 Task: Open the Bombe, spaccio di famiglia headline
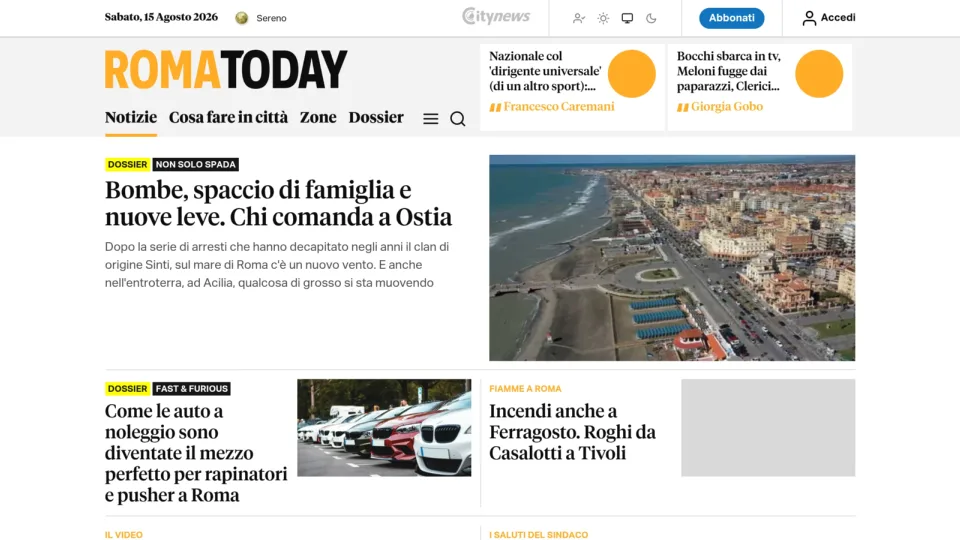point(279,203)
